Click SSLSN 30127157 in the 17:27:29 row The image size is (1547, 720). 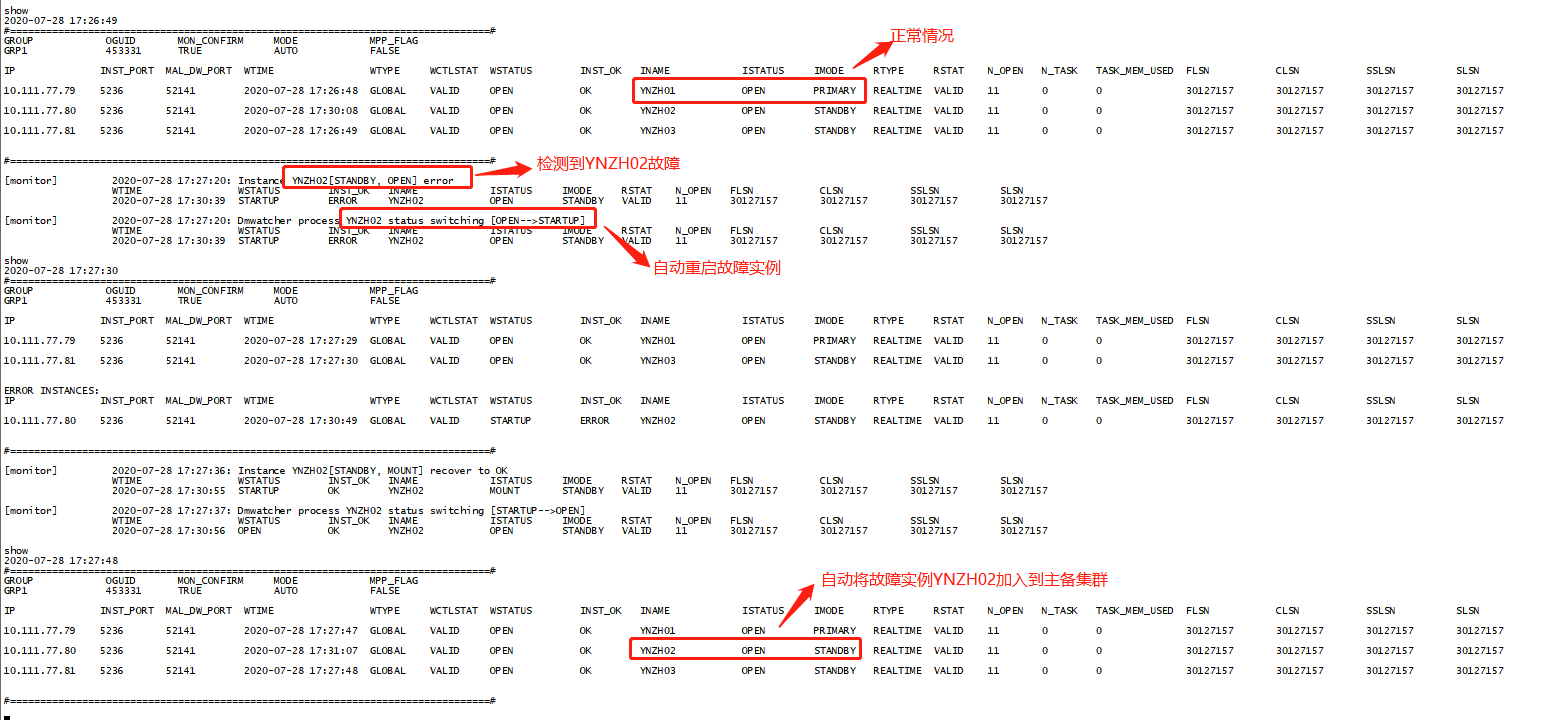1390,341
